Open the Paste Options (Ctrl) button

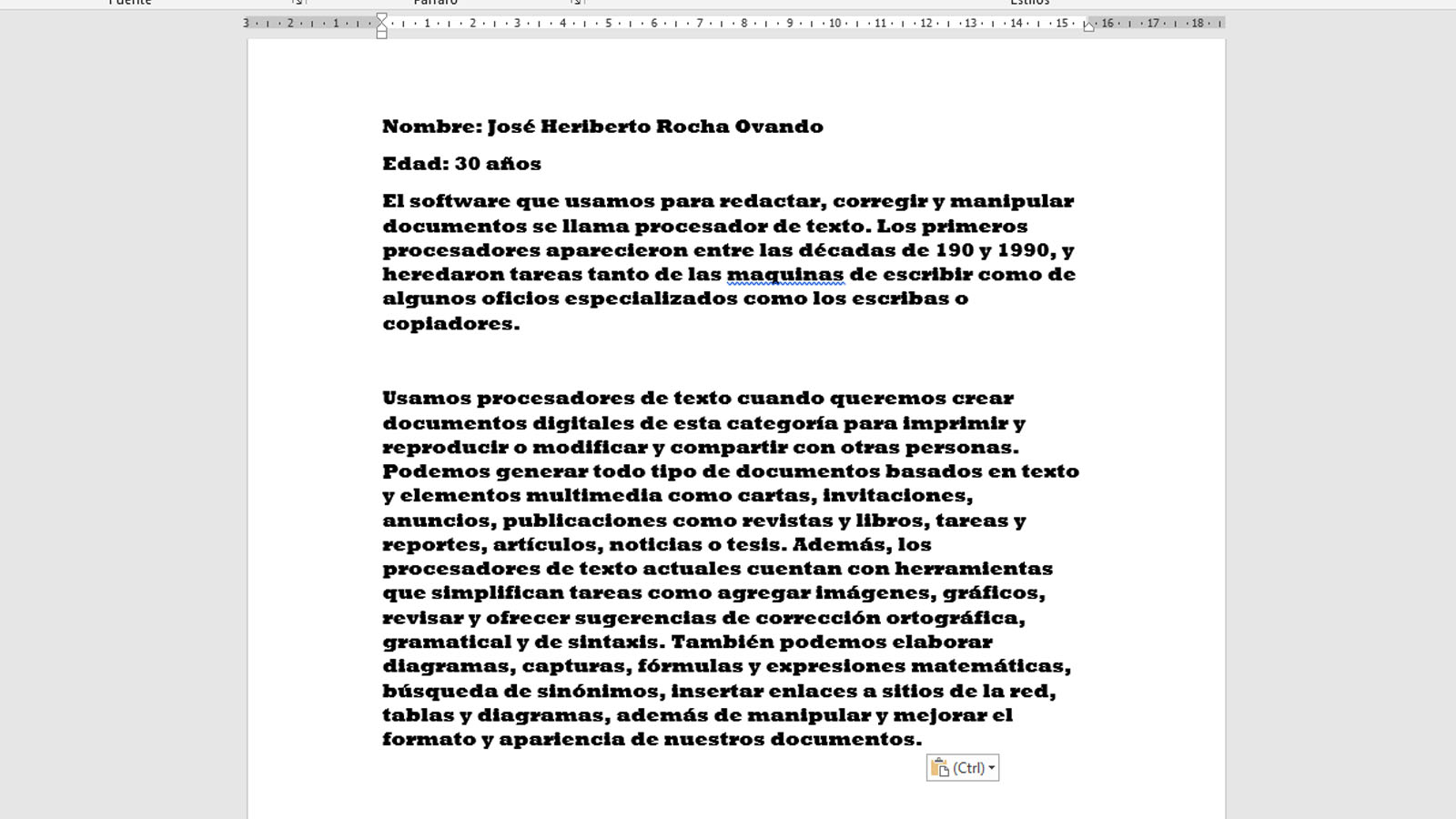click(963, 768)
